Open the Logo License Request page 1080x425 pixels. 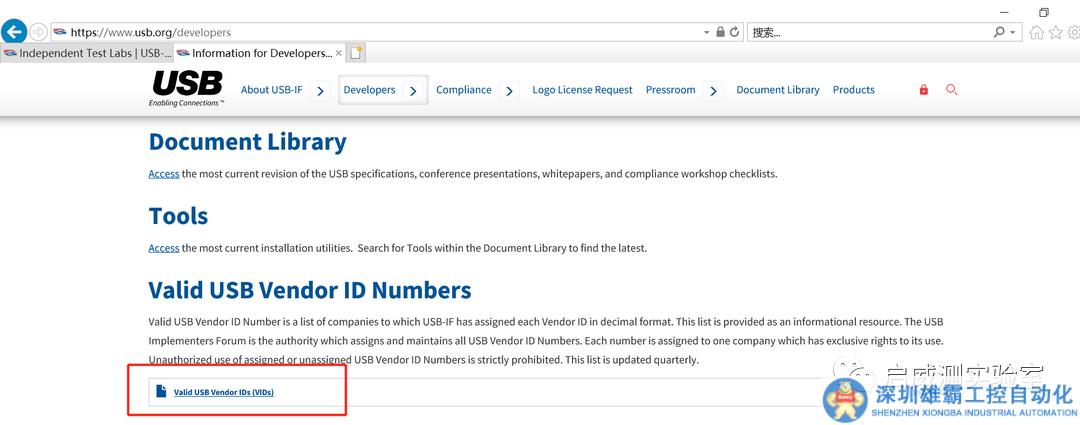coord(582,90)
